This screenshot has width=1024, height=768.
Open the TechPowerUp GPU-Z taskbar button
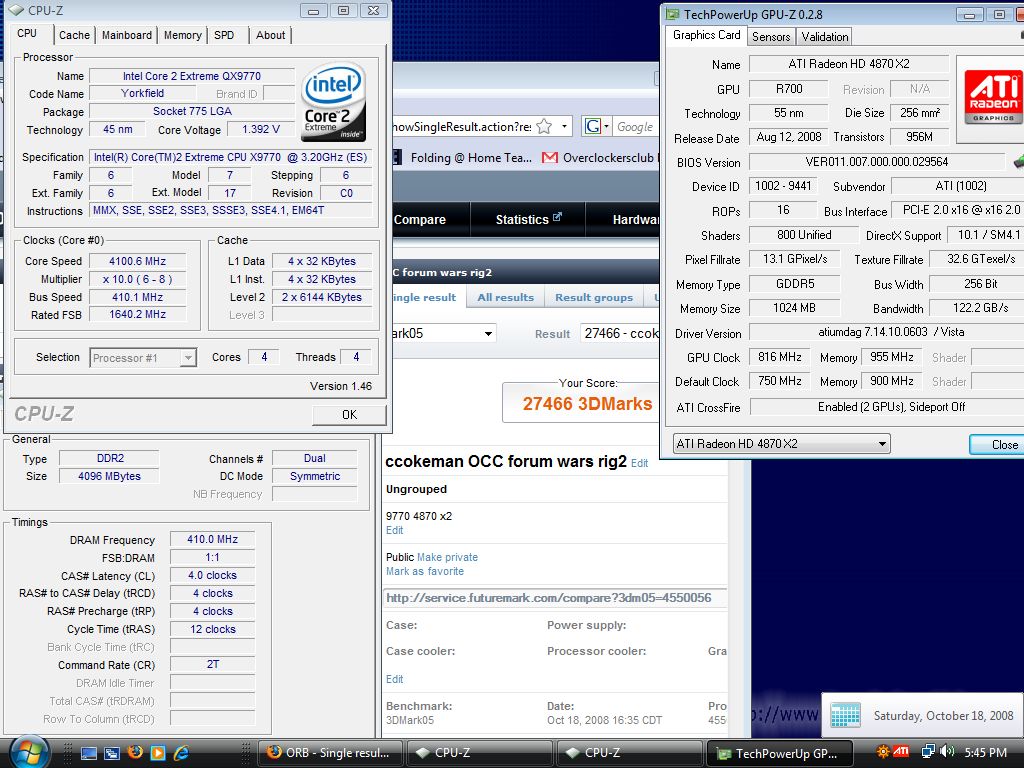[779, 753]
